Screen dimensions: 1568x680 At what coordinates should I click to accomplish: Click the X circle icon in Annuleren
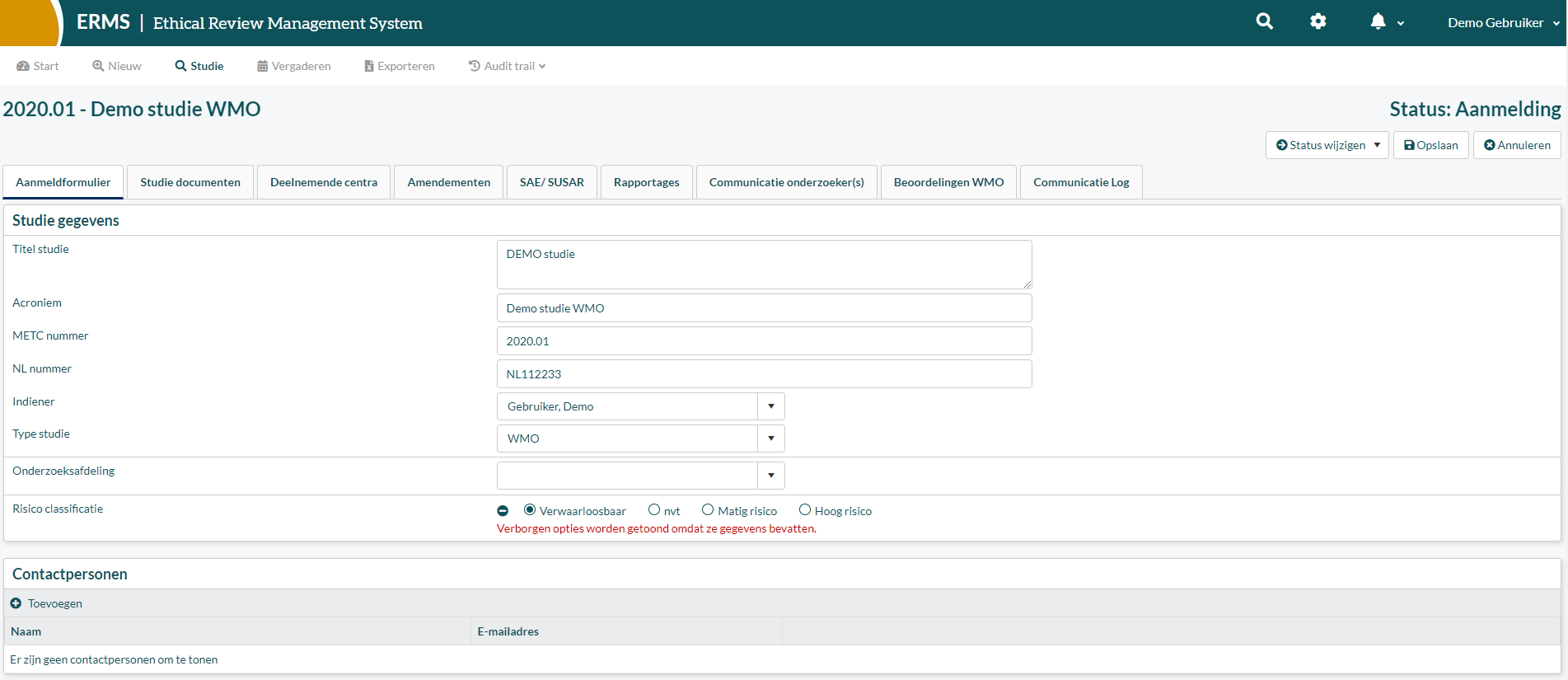pos(1490,145)
